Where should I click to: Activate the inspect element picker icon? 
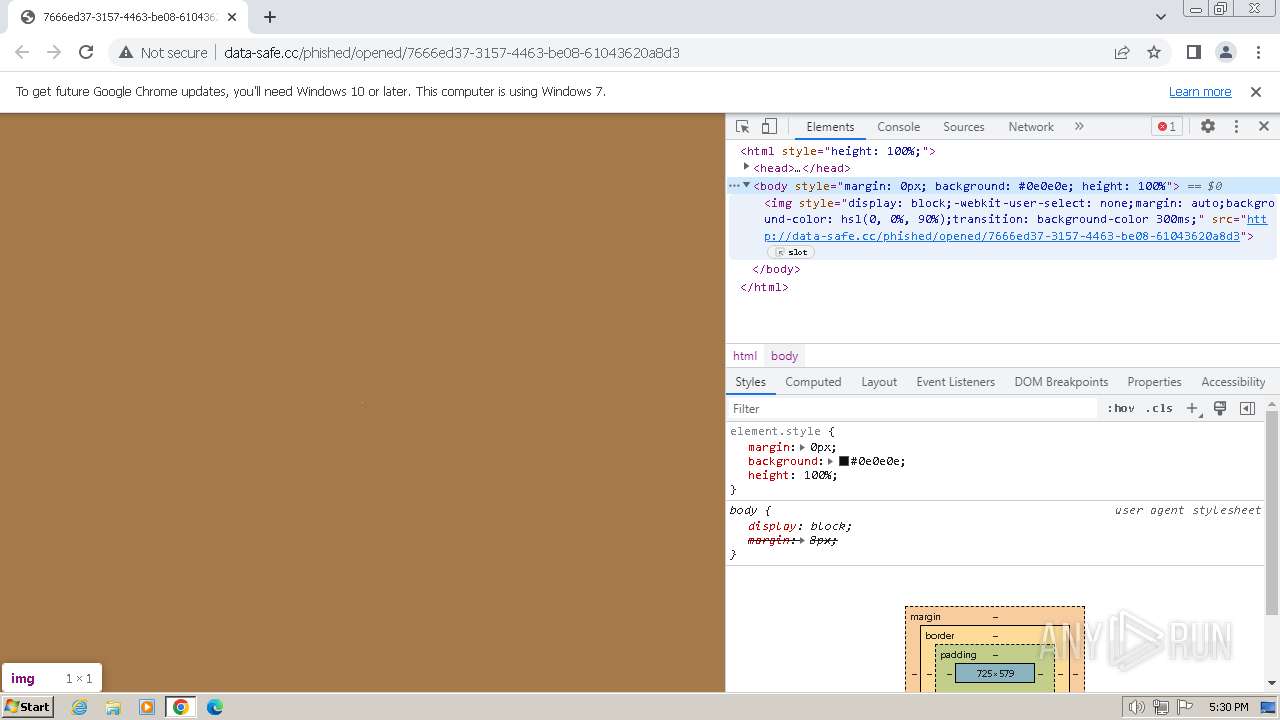742,127
